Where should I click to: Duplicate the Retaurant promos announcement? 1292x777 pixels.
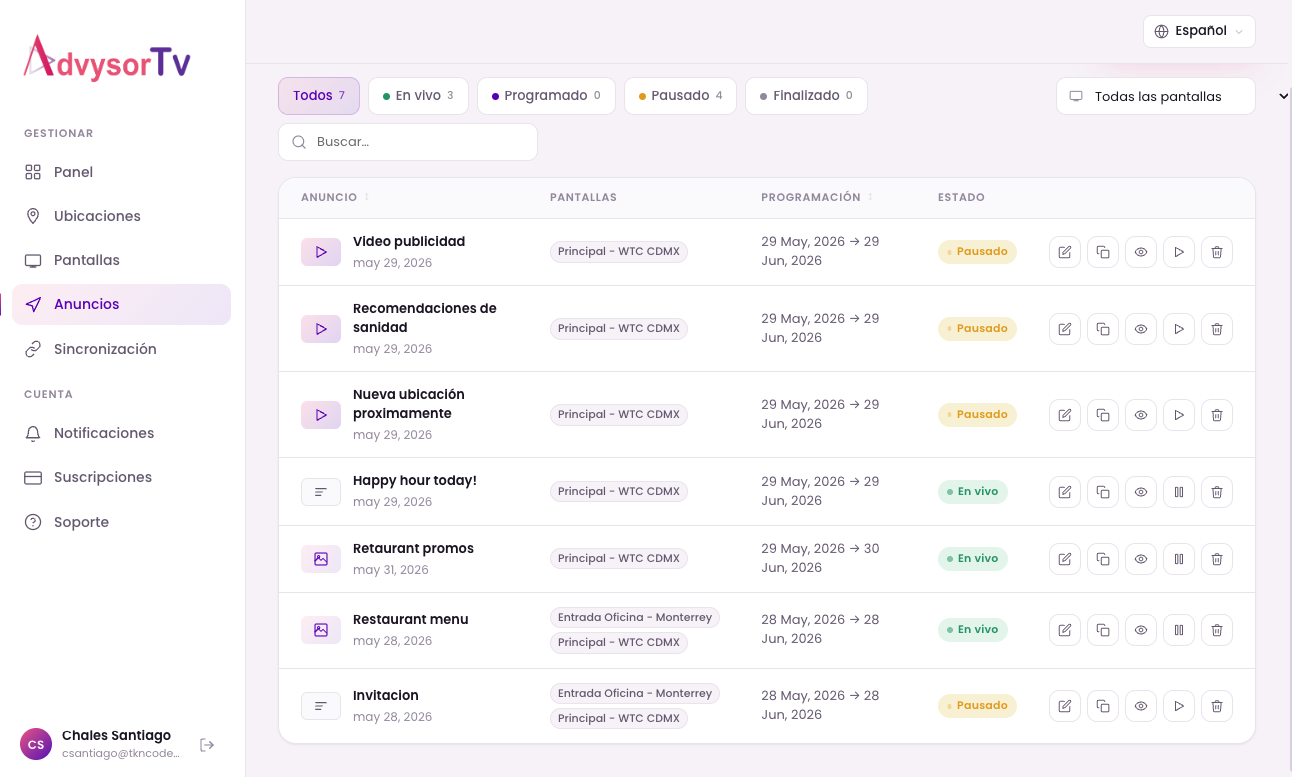1103,559
